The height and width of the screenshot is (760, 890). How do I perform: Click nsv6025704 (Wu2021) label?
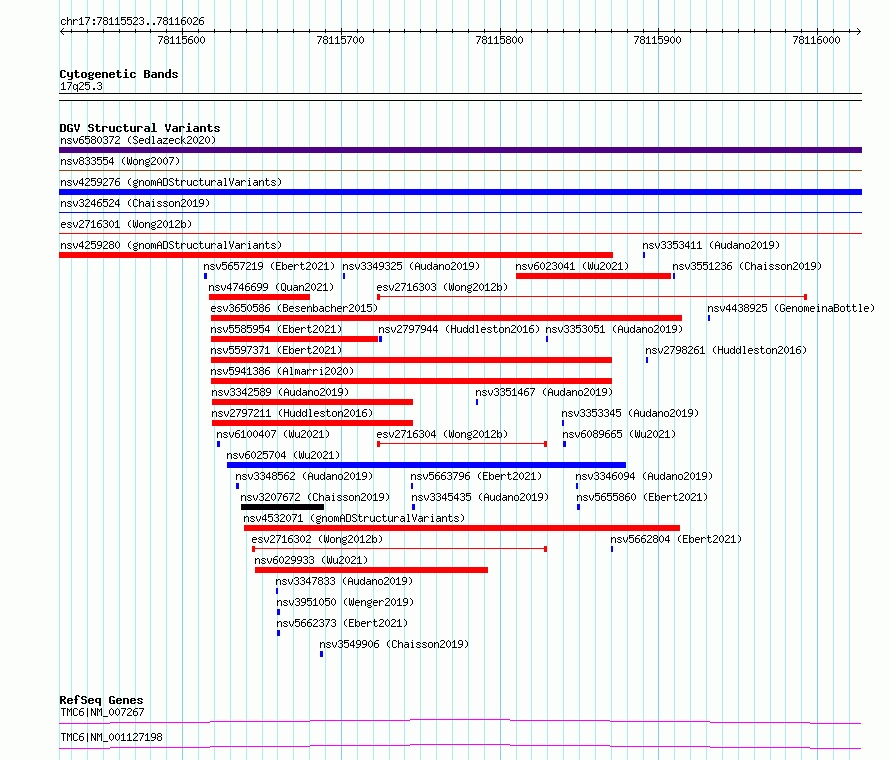click(283, 455)
